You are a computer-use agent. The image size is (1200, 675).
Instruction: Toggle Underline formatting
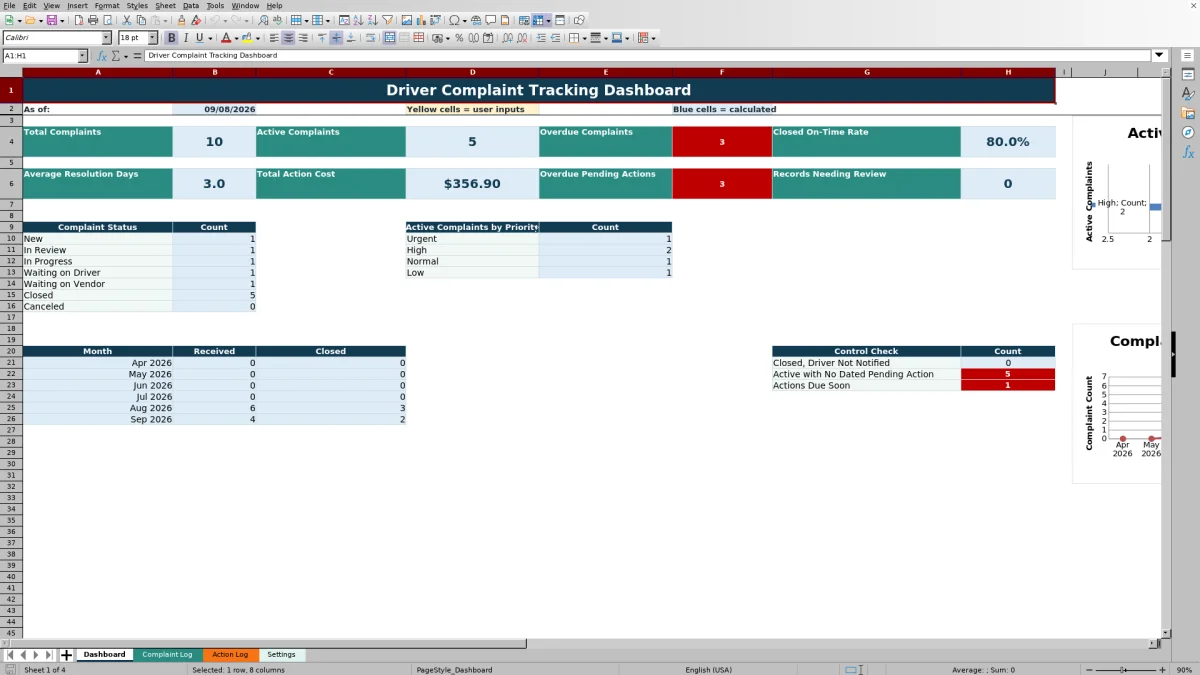click(199, 38)
